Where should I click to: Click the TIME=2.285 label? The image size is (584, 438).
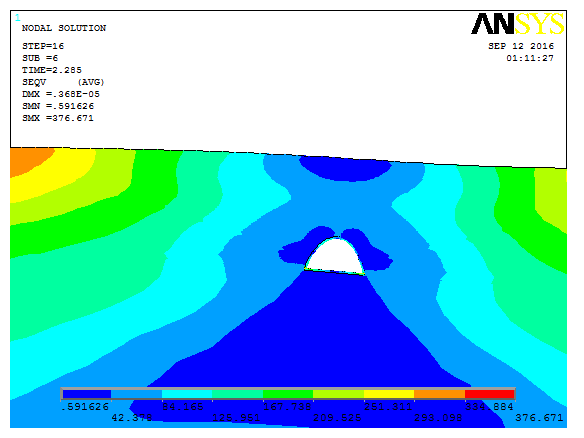pyautogui.click(x=52, y=70)
